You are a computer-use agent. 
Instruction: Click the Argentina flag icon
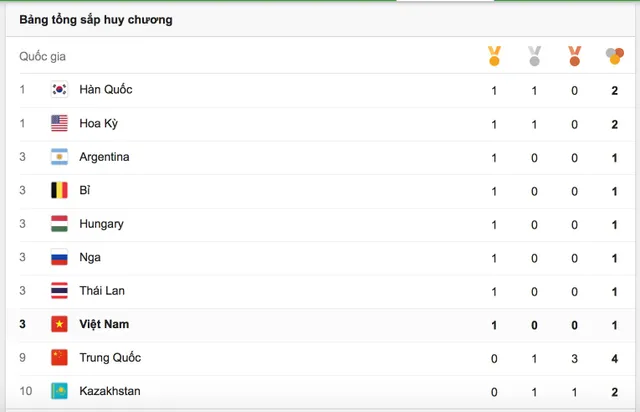(x=59, y=157)
